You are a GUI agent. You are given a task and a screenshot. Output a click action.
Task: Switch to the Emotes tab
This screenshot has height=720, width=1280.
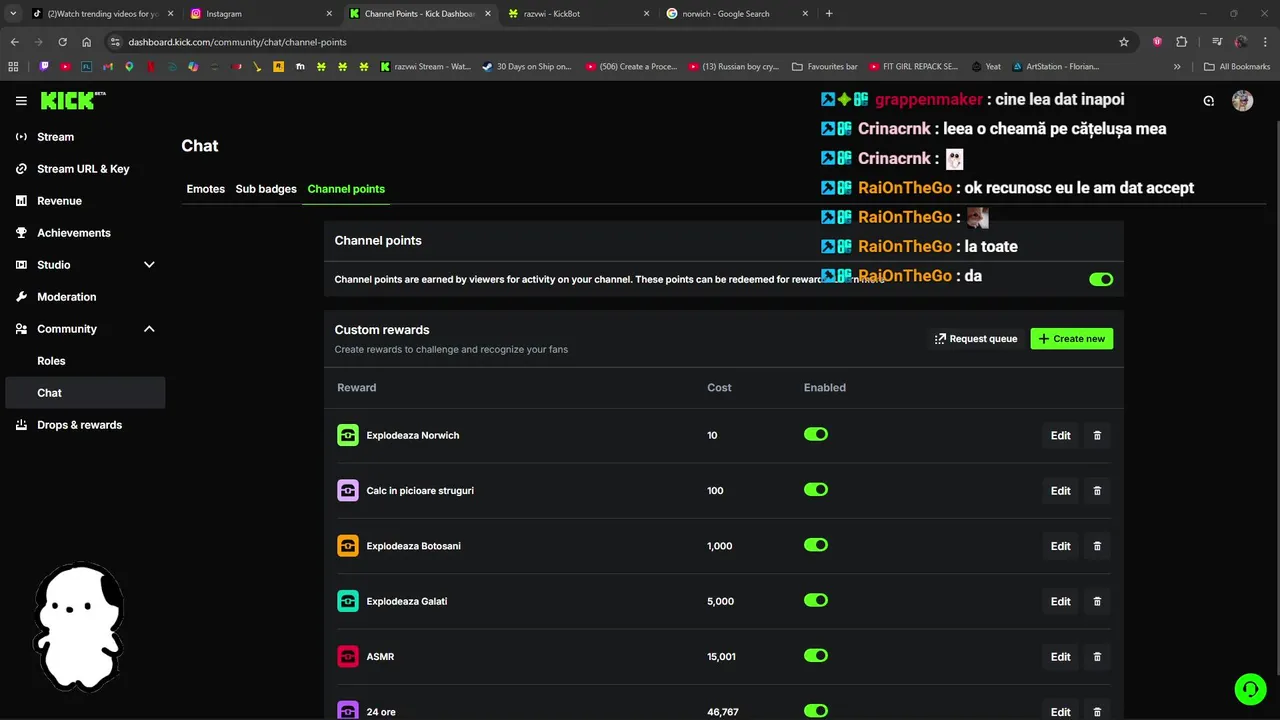click(x=205, y=189)
